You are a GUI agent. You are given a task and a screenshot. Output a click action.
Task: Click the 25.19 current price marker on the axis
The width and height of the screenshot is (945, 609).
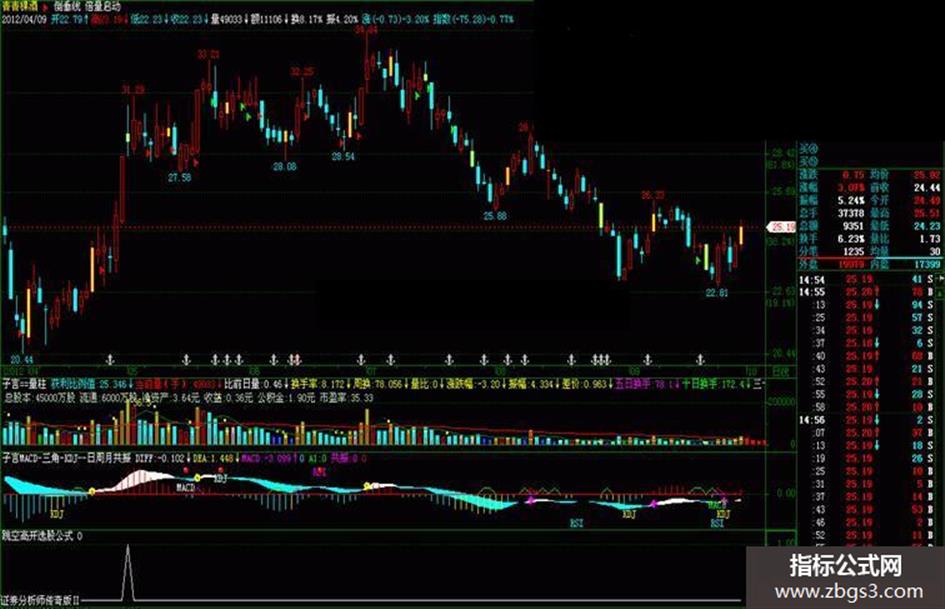click(782, 227)
